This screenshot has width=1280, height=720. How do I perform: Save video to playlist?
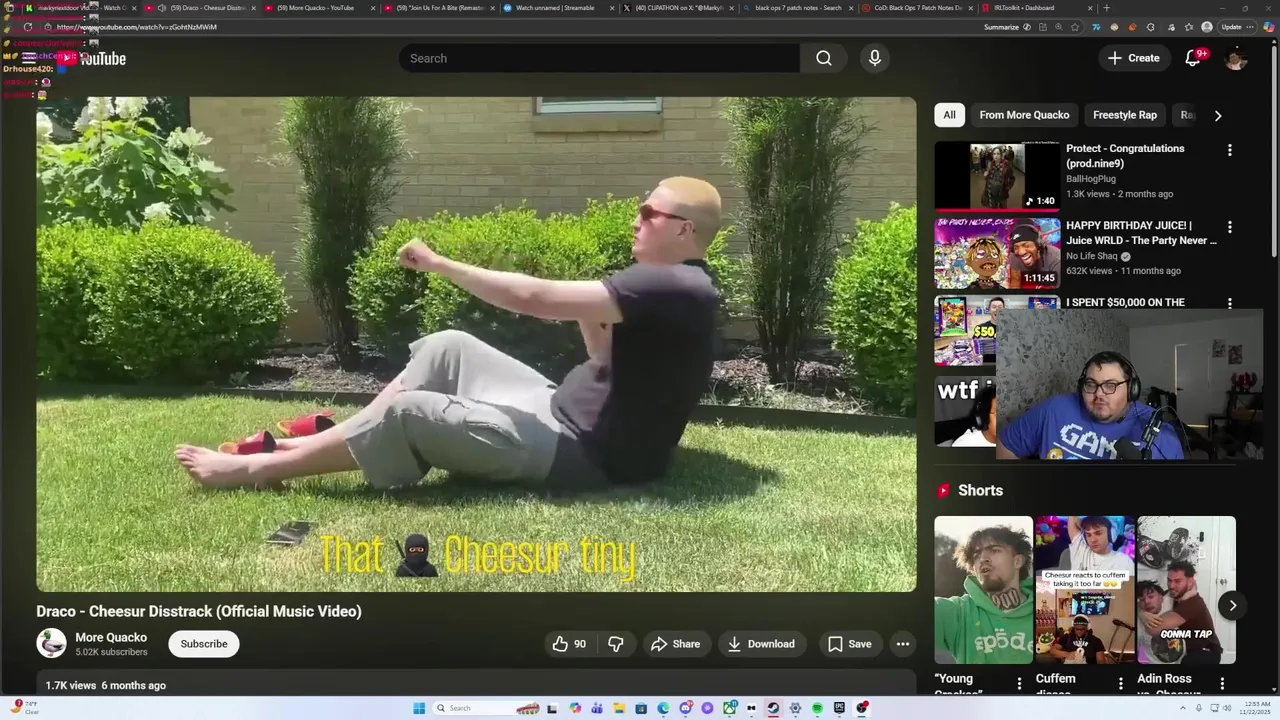coord(849,644)
